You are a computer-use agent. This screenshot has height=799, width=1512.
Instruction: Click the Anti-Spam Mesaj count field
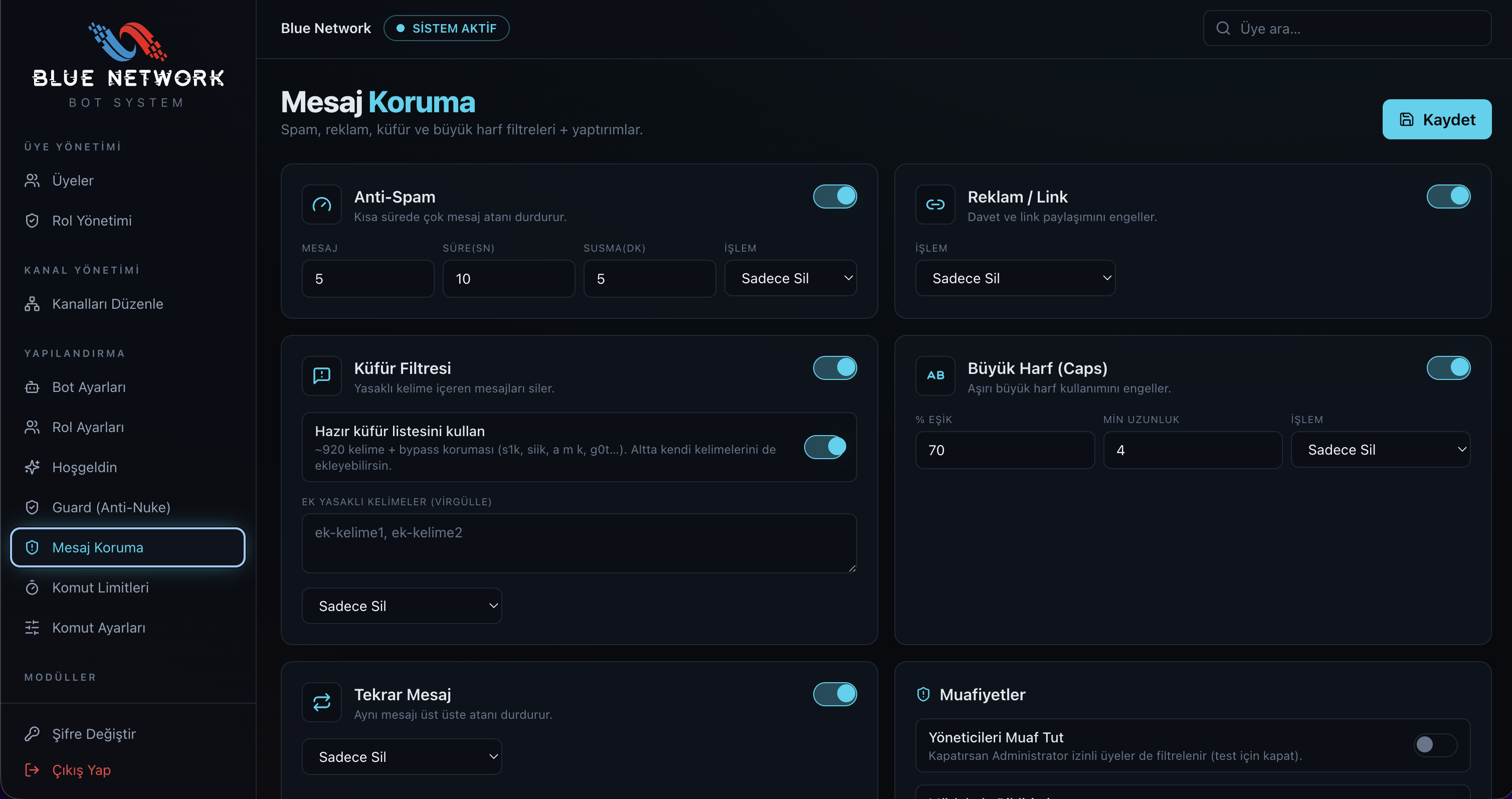click(368, 279)
